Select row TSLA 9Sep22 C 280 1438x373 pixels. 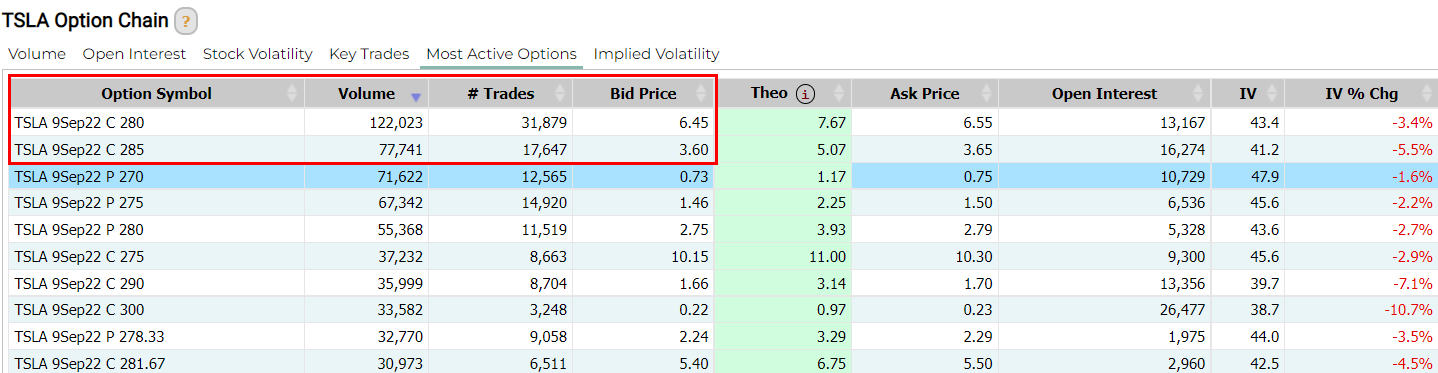point(722,122)
